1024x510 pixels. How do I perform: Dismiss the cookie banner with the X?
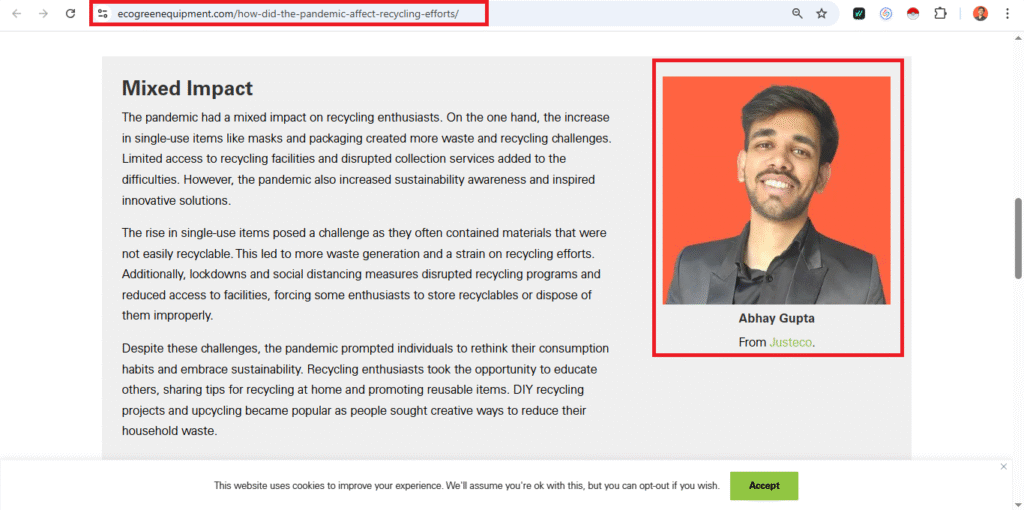pyautogui.click(x=1004, y=466)
